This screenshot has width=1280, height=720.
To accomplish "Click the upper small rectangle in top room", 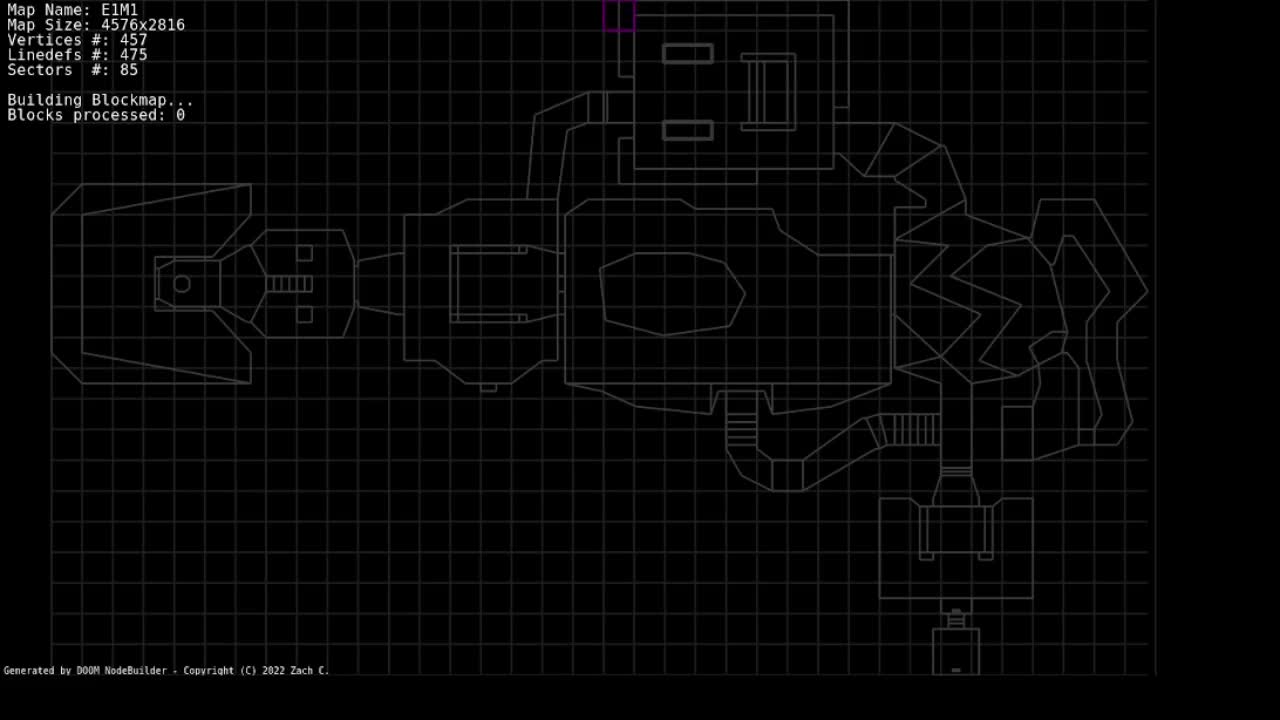I will click(688, 53).
